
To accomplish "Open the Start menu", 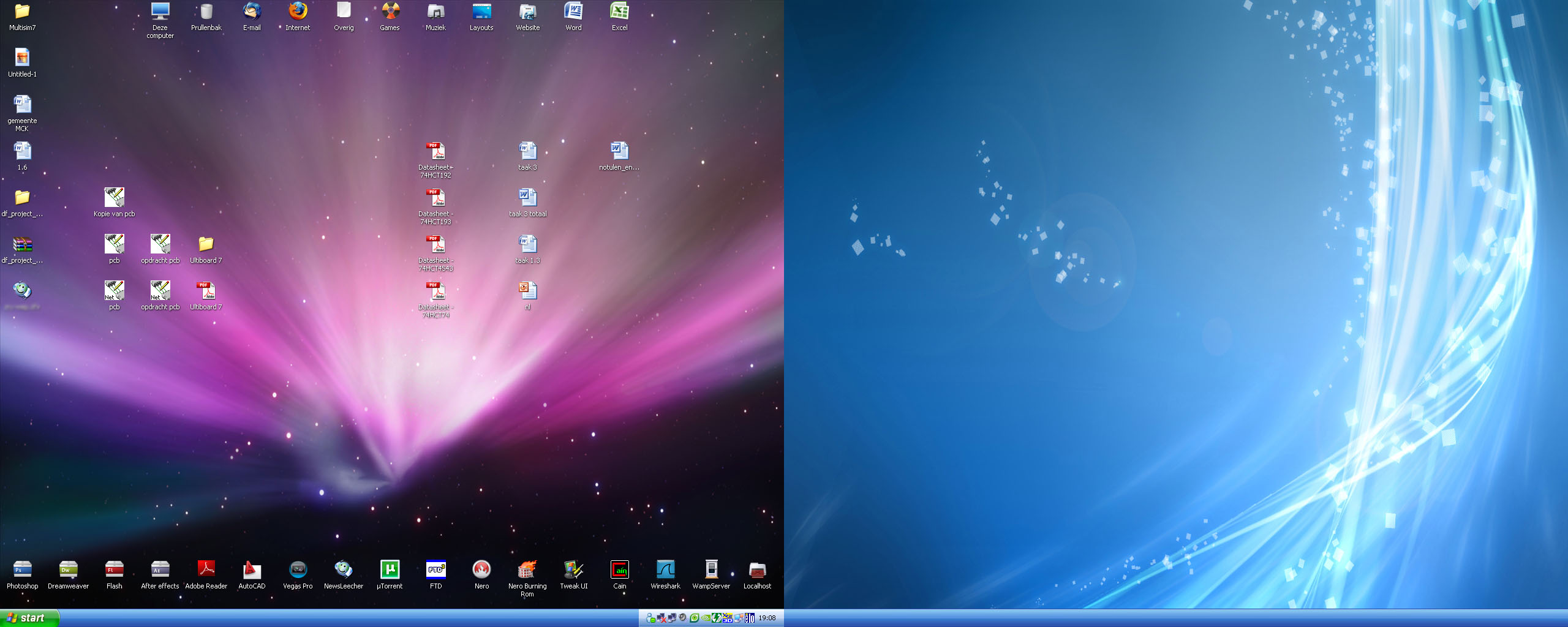I will 29,618.
